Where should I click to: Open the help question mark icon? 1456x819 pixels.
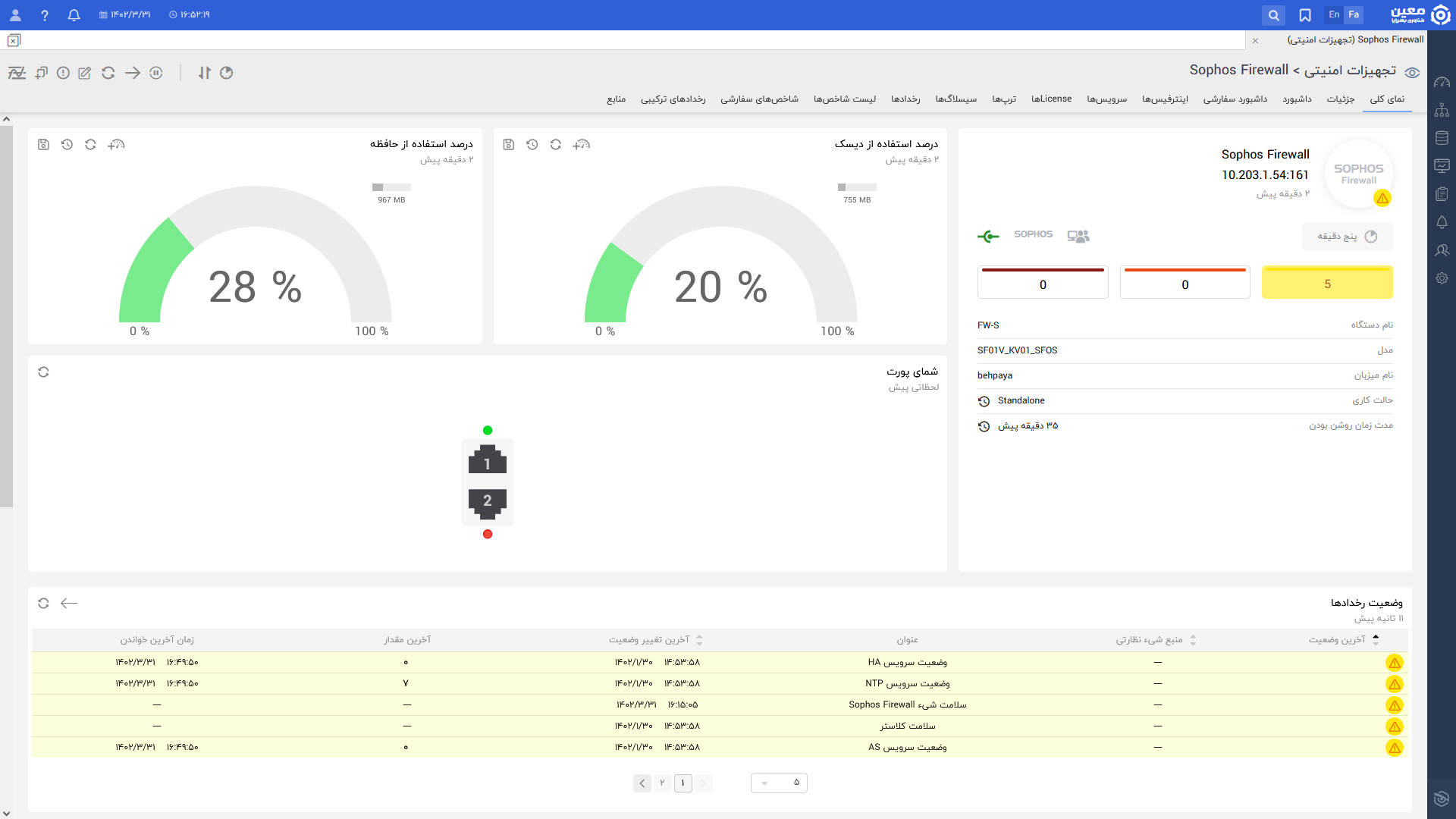[45, 14]
